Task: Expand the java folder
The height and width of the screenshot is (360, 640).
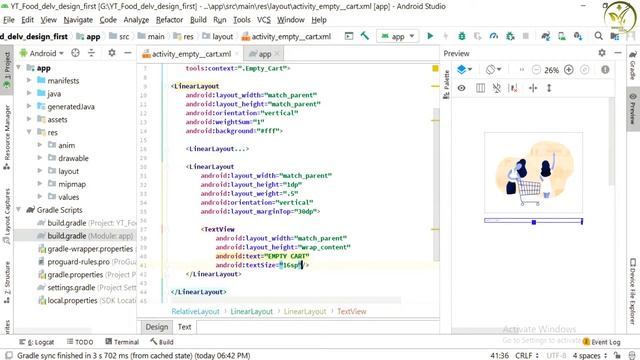Action: click(29, 93)
